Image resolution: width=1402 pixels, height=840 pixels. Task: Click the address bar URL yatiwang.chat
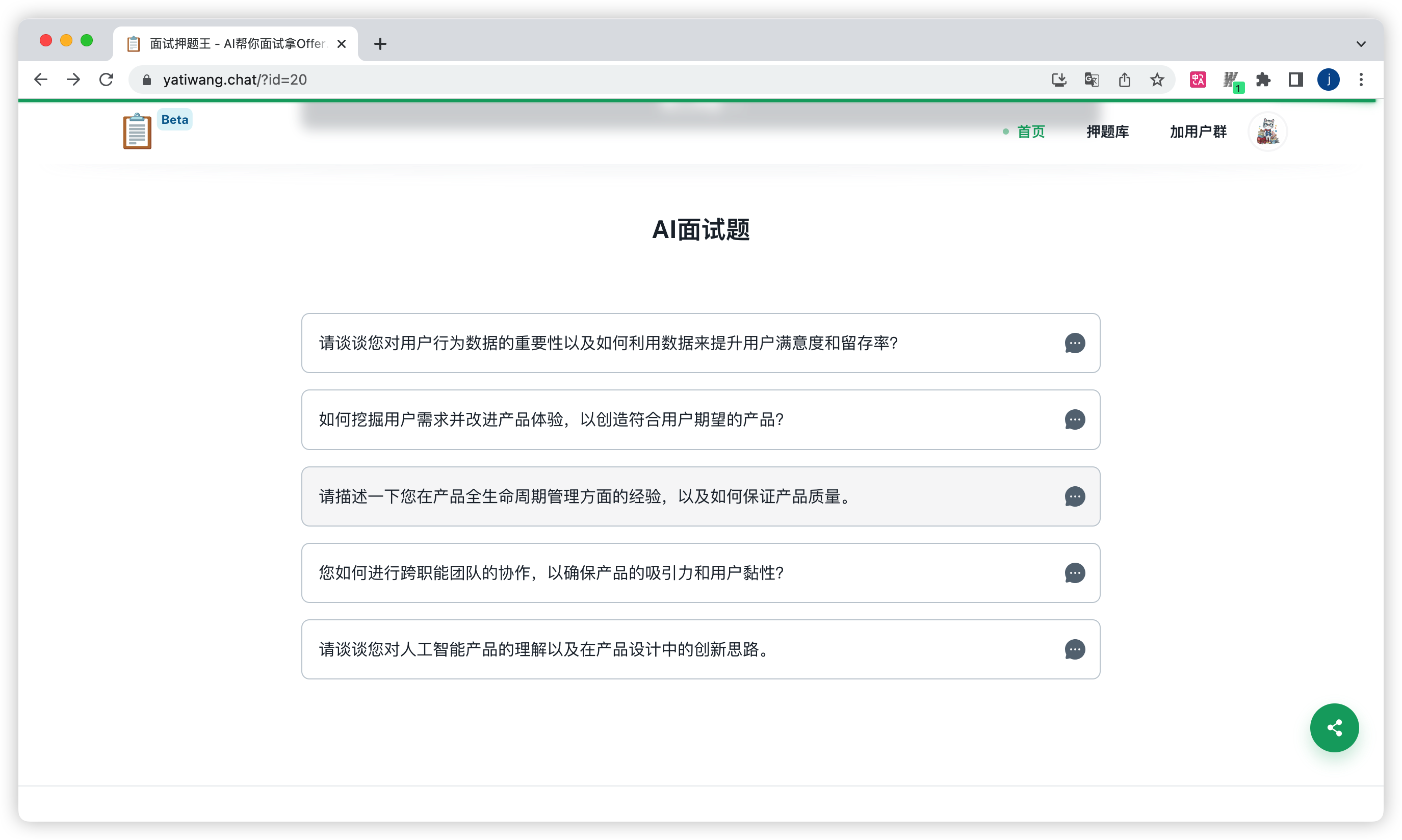coord(235,80)
